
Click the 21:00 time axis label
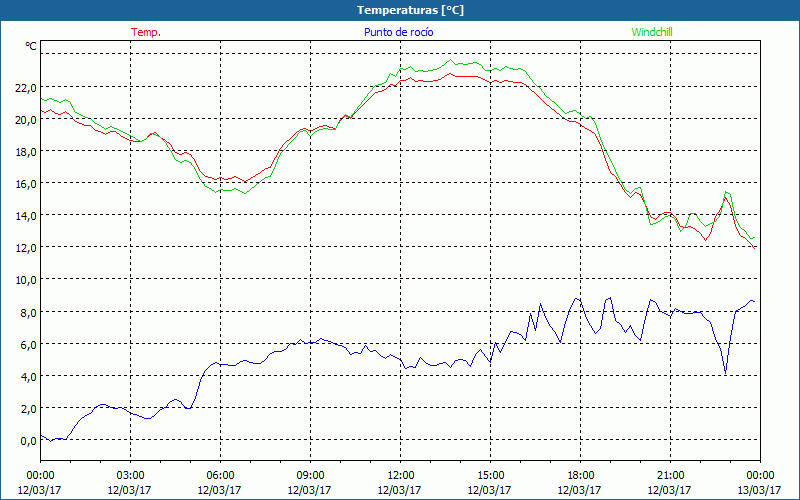click(x=670, y=476)
